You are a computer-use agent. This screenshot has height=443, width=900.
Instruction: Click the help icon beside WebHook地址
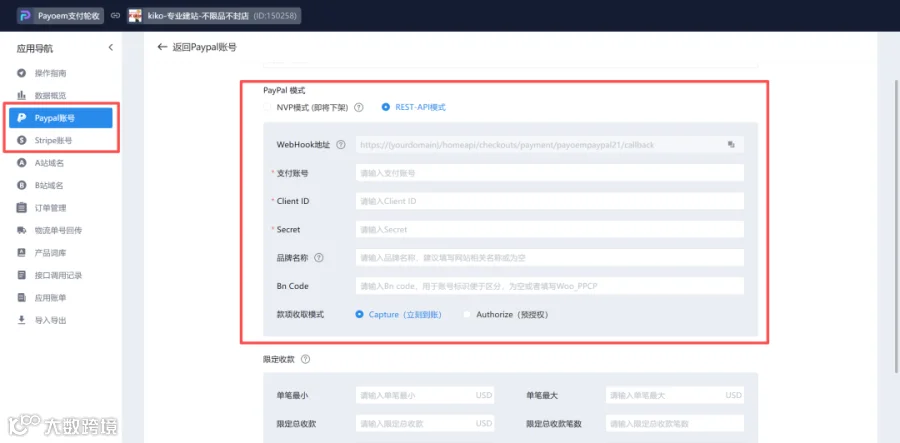(x=340, y=145)
